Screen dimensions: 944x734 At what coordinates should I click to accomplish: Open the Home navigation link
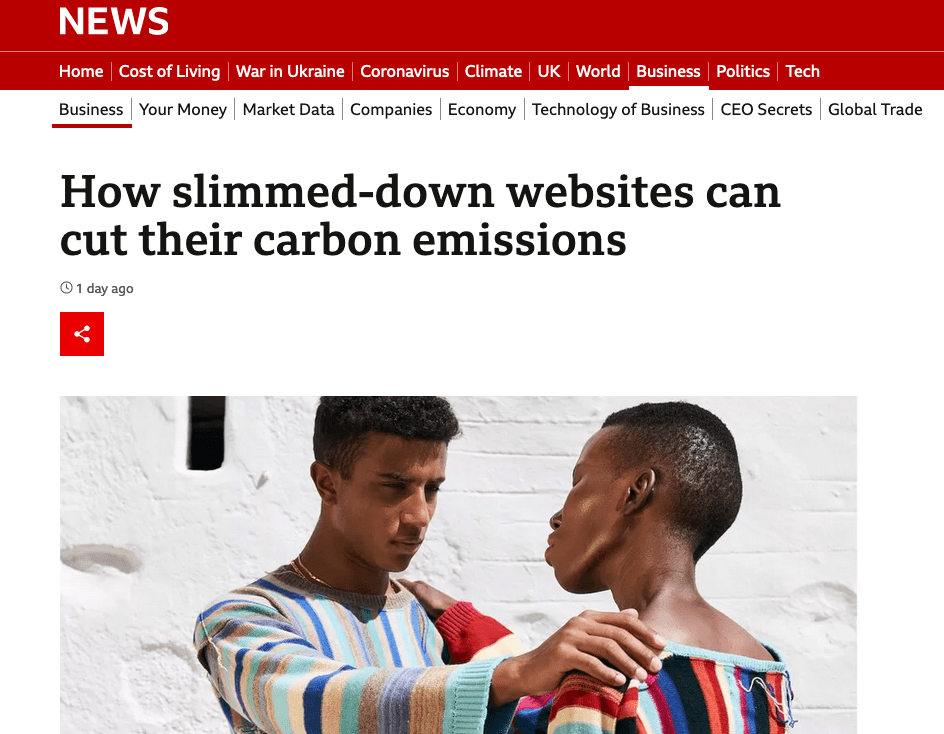[x=81, y=71]
